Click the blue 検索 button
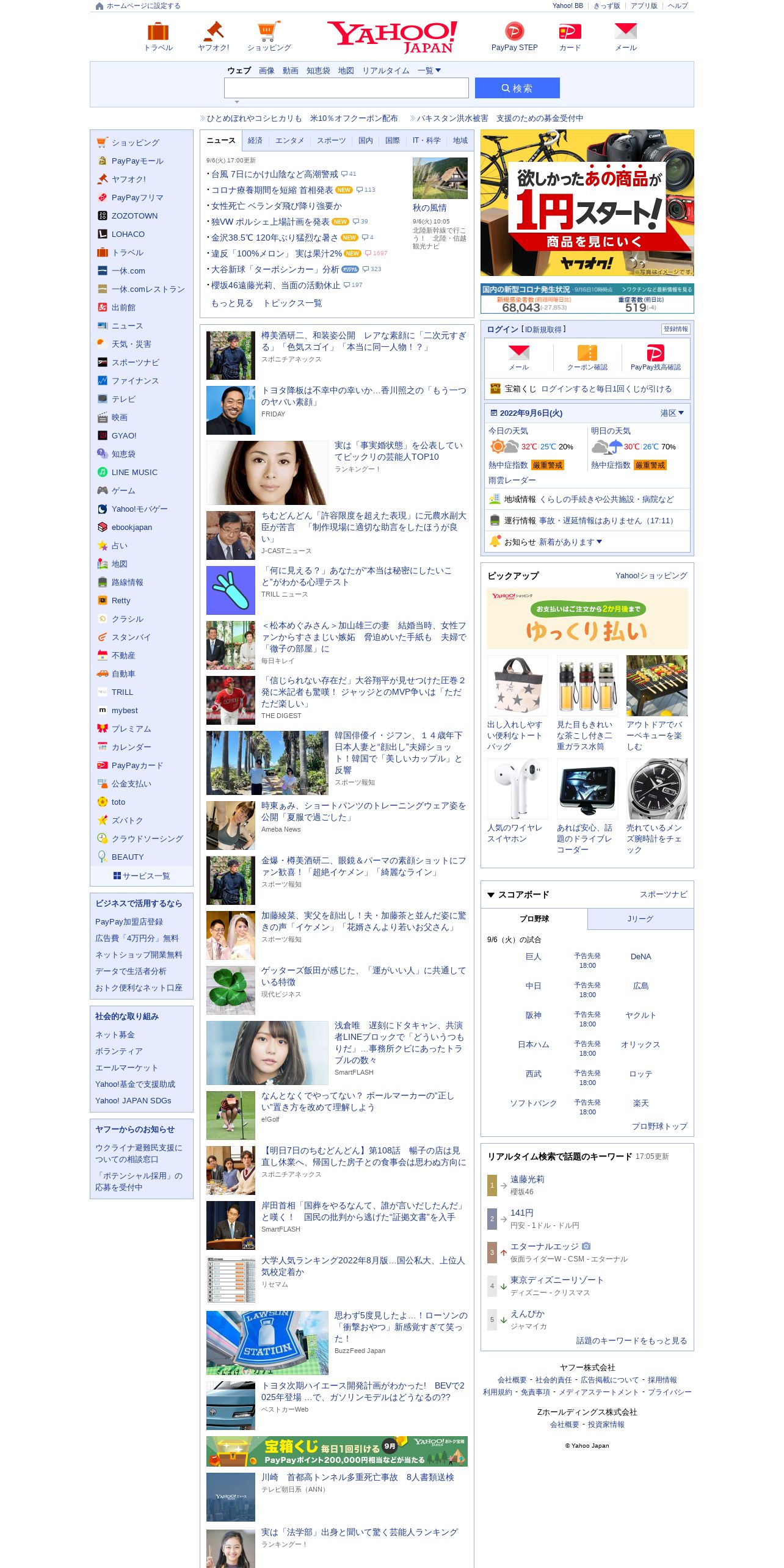 [x=517, y=88]
